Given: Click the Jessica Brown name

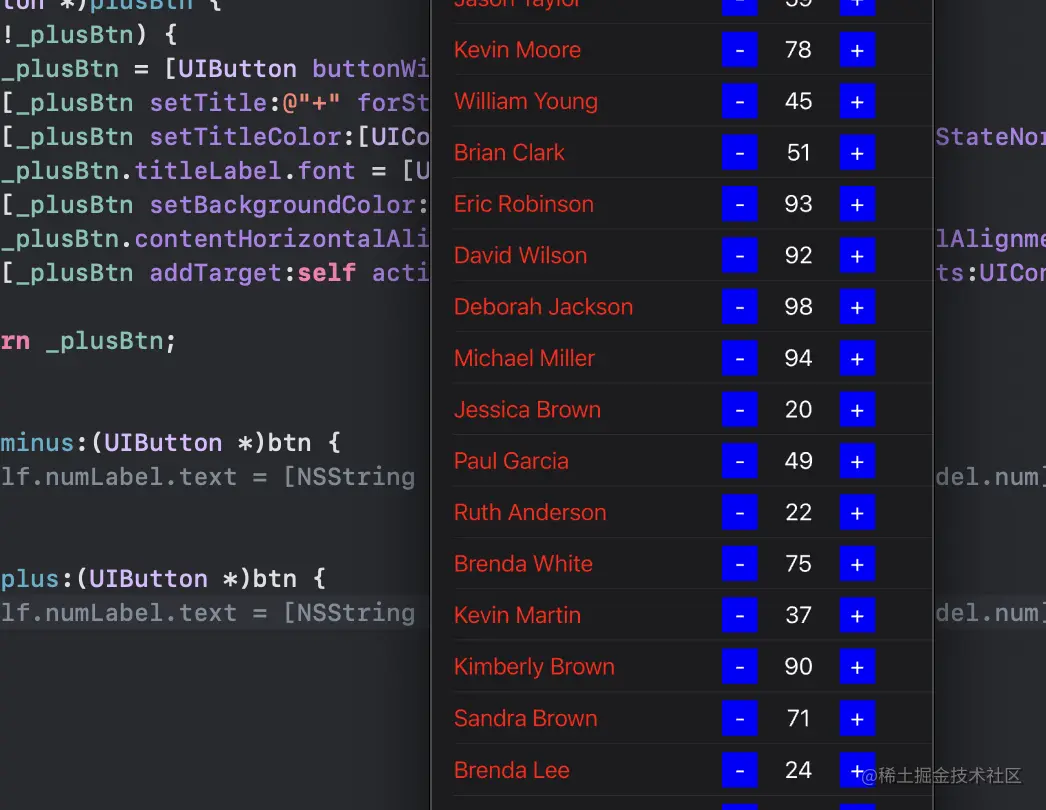Looking at the screenshot, I should [x=527, y=410].
